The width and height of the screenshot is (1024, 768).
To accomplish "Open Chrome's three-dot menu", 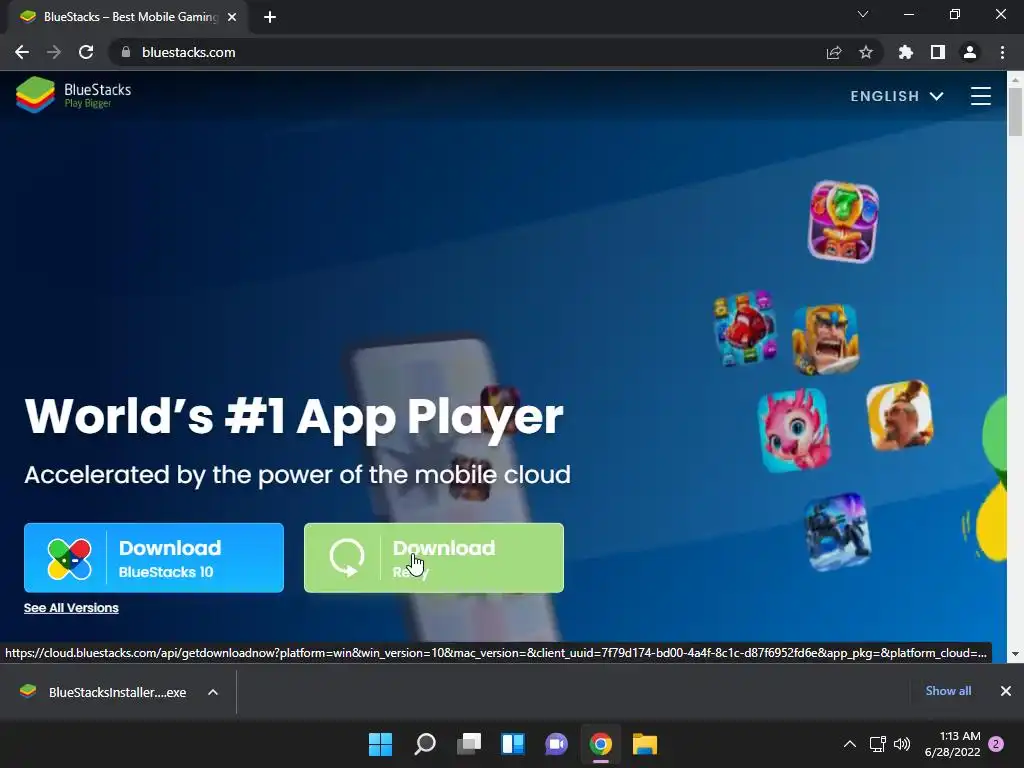I will point(1002,52).
